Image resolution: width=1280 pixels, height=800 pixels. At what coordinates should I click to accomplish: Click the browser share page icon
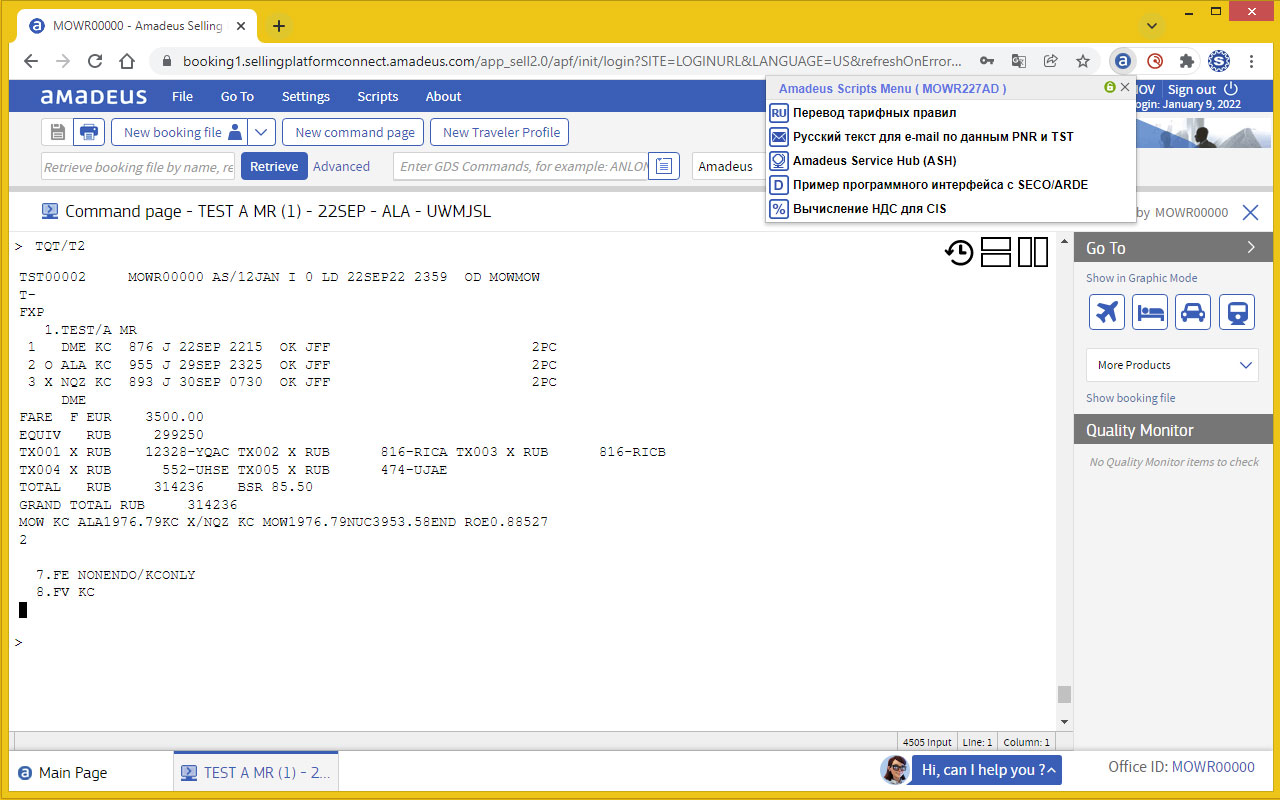pos(1051,61)
